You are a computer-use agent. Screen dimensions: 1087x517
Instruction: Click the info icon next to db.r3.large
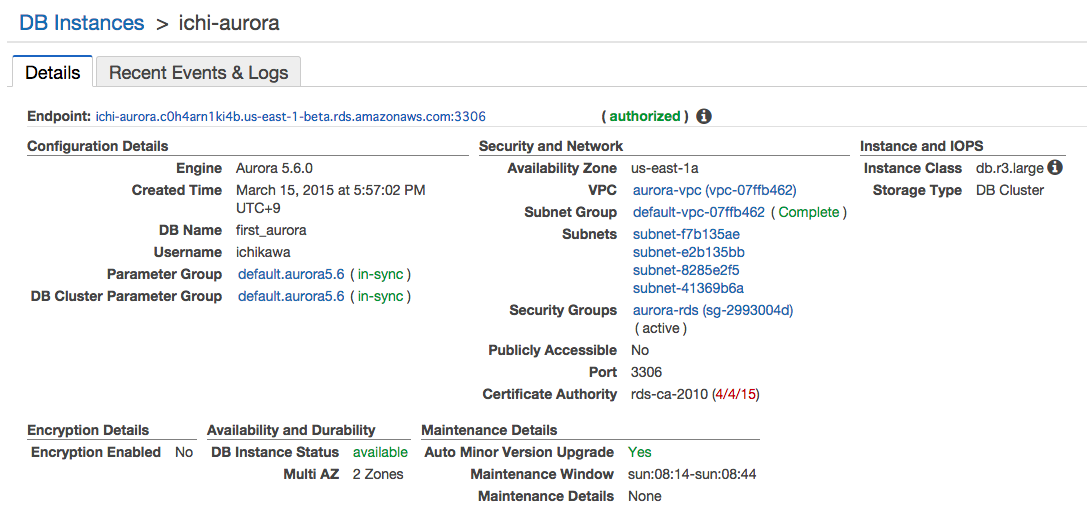coord(1055,168)
